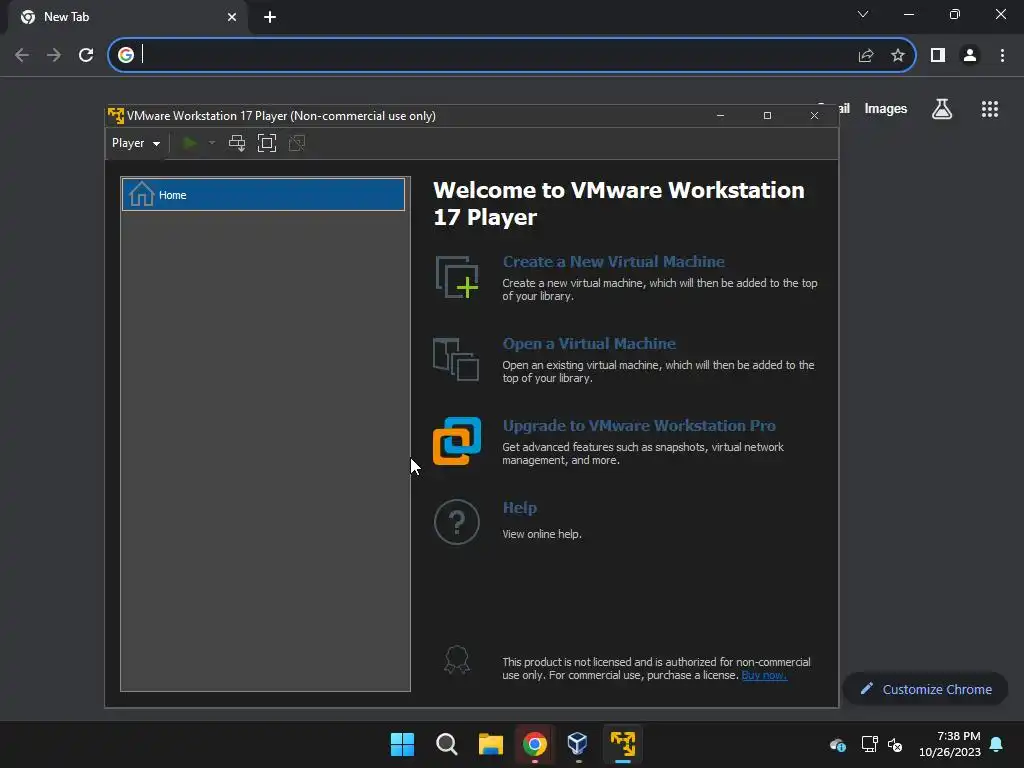Click the Google icon in address bar
Screen dimensions: 1024x768
[x=126, y=55]
